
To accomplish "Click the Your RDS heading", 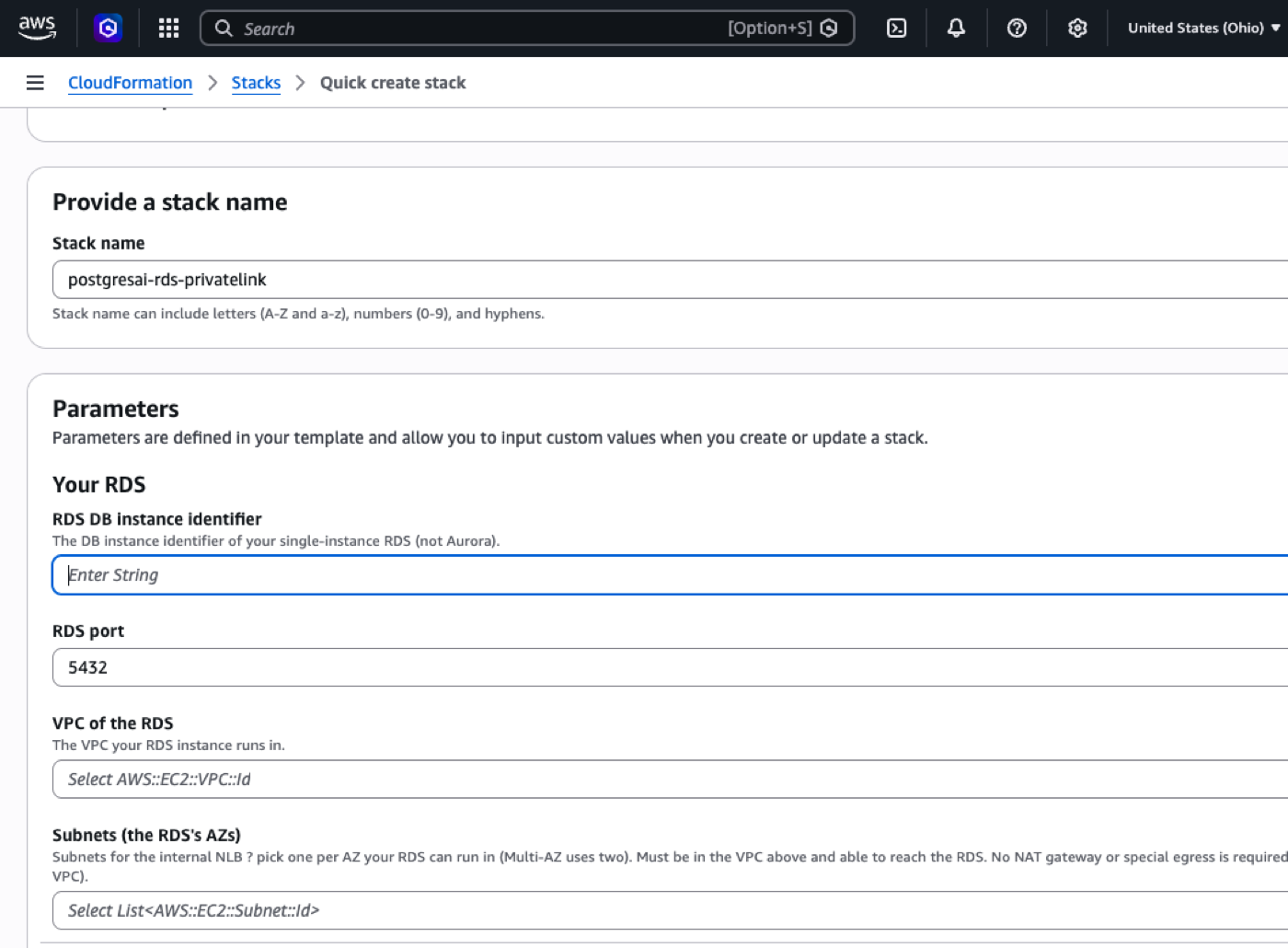I will [x=99, y=485].
